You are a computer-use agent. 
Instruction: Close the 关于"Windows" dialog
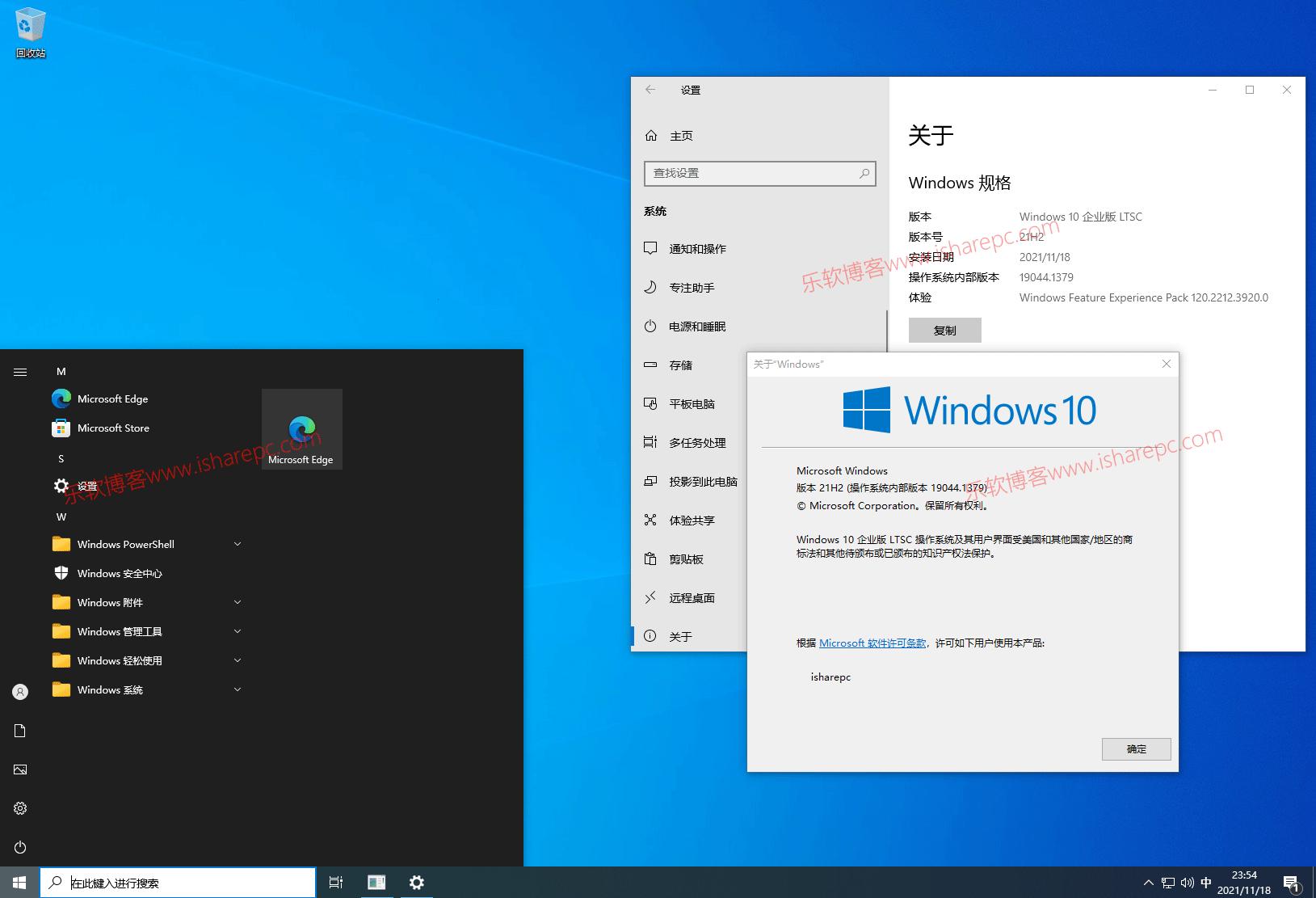(x=1166, y=365)
